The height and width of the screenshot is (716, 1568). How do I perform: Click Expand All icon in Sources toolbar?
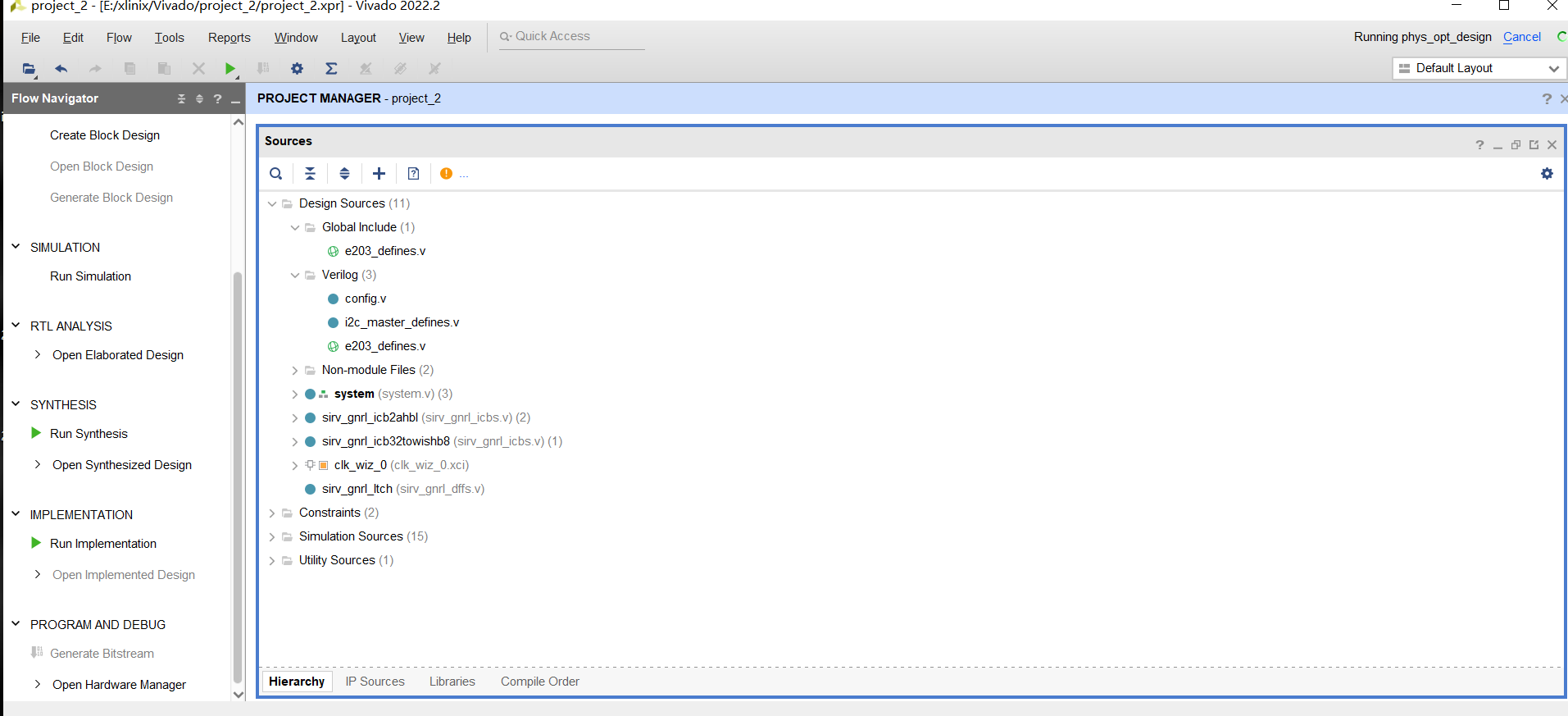(344, 174)
